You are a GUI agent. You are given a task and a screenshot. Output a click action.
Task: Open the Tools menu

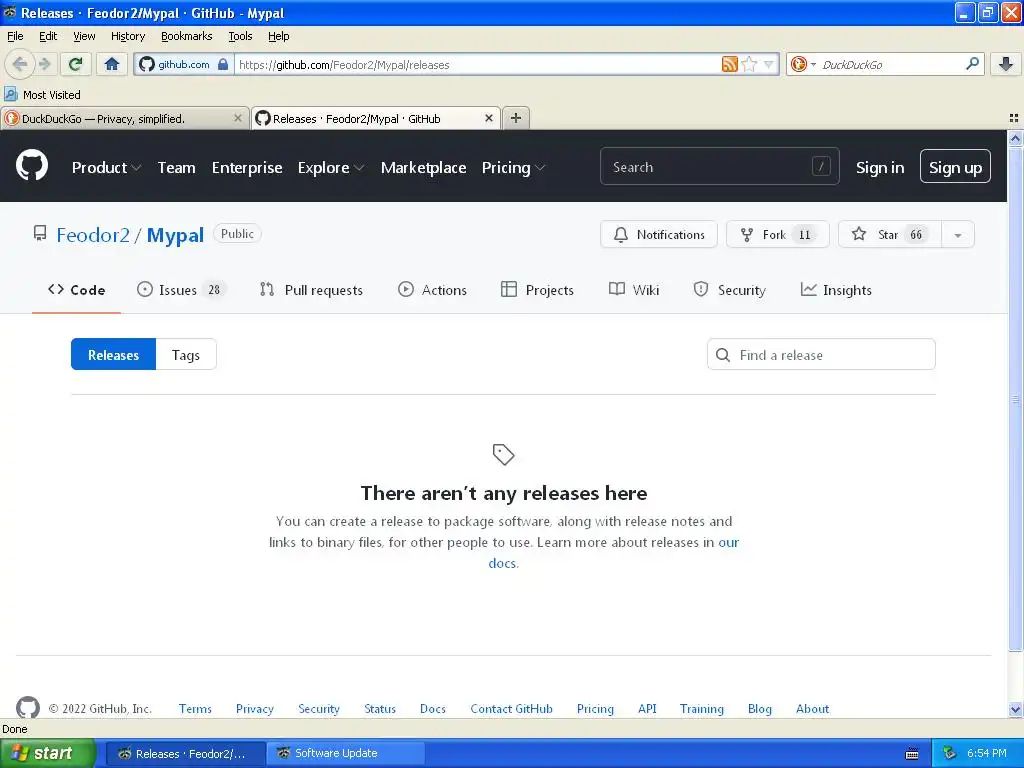coord(240,36)
